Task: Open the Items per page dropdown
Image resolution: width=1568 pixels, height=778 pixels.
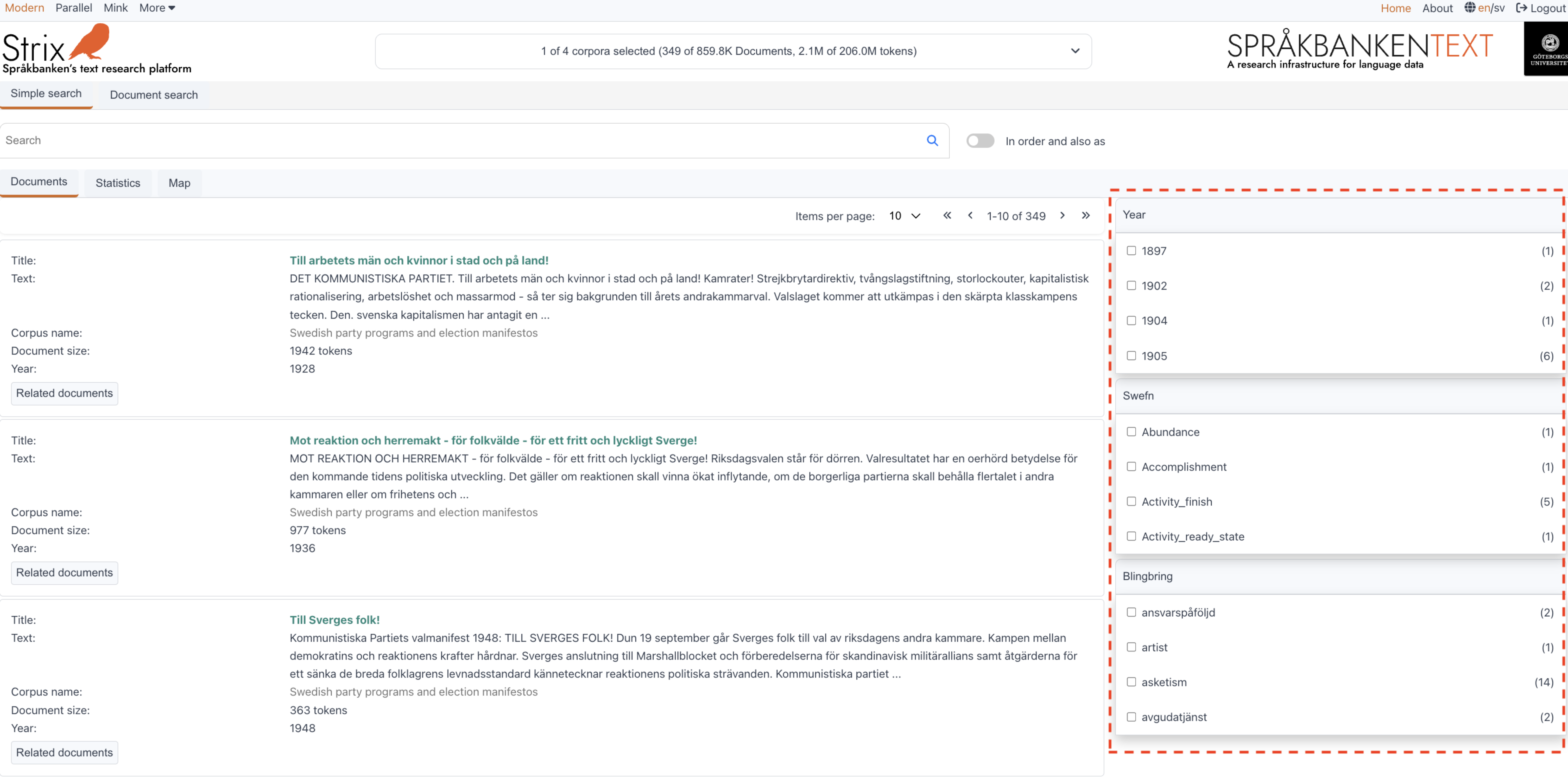Action: click(905, 216)
